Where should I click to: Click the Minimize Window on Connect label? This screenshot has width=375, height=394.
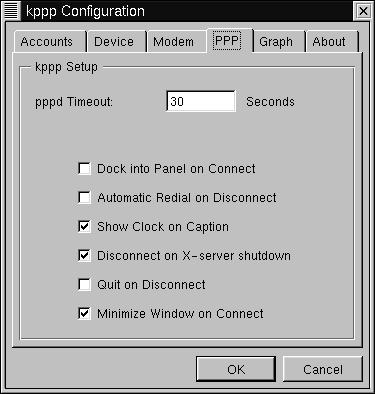pyautogui.click(x=180, y=314)
